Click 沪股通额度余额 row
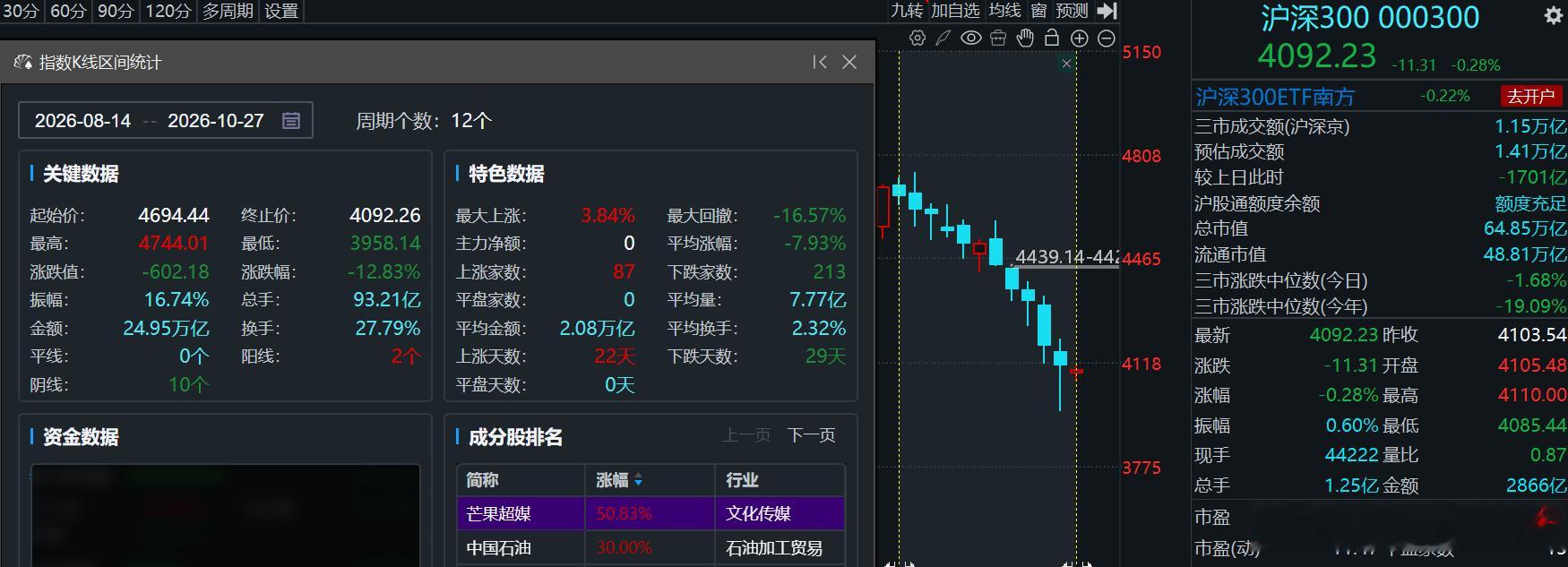The width and height of the screenshot is (1568, 567). (1380, 203)
